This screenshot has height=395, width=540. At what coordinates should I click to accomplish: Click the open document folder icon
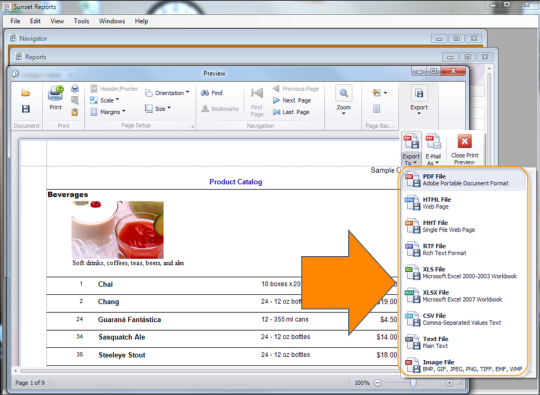coord(25,93)
